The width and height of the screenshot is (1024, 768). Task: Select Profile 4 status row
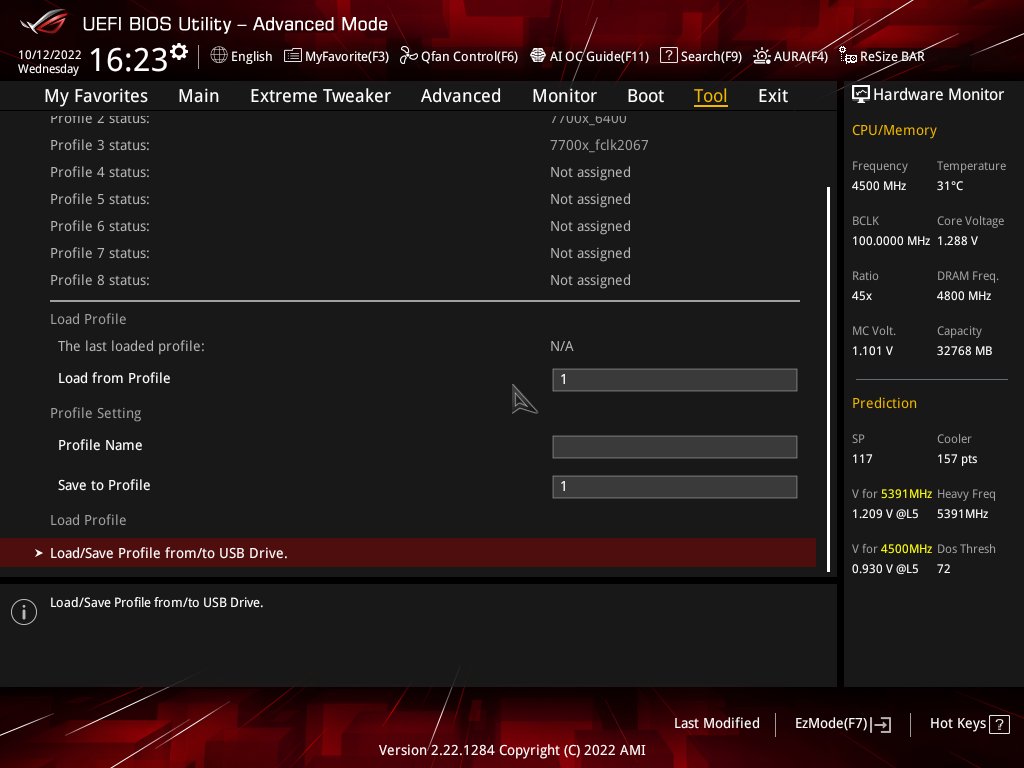coord(424,172)
